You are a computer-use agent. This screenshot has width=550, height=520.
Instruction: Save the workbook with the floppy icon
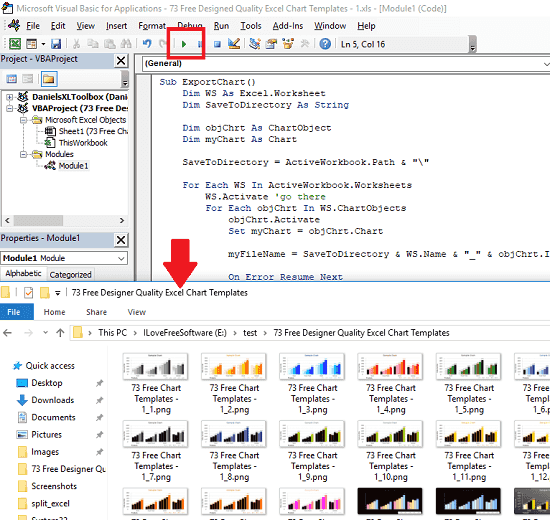[56, 44]
